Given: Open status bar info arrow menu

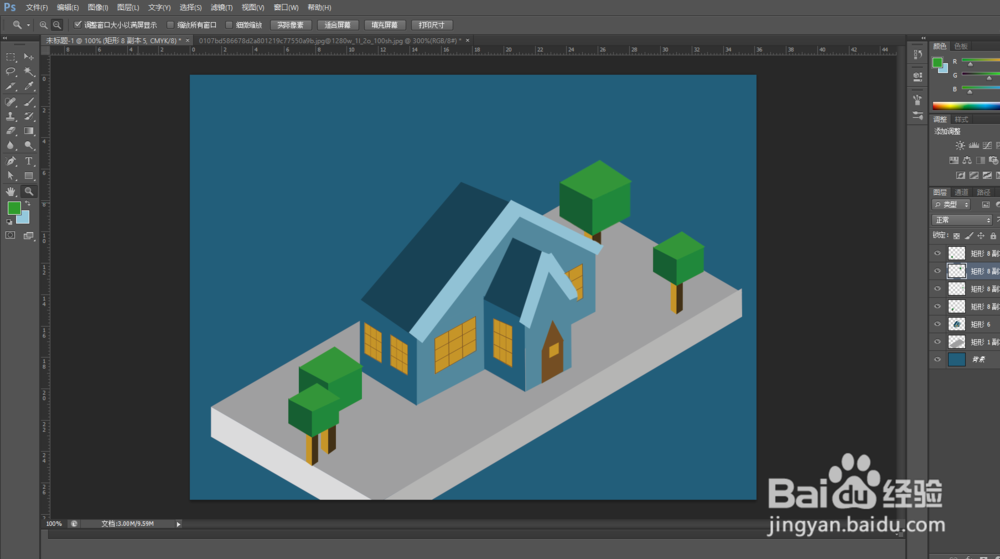Looking at the screenshot, I should click(x=179, y=524).
